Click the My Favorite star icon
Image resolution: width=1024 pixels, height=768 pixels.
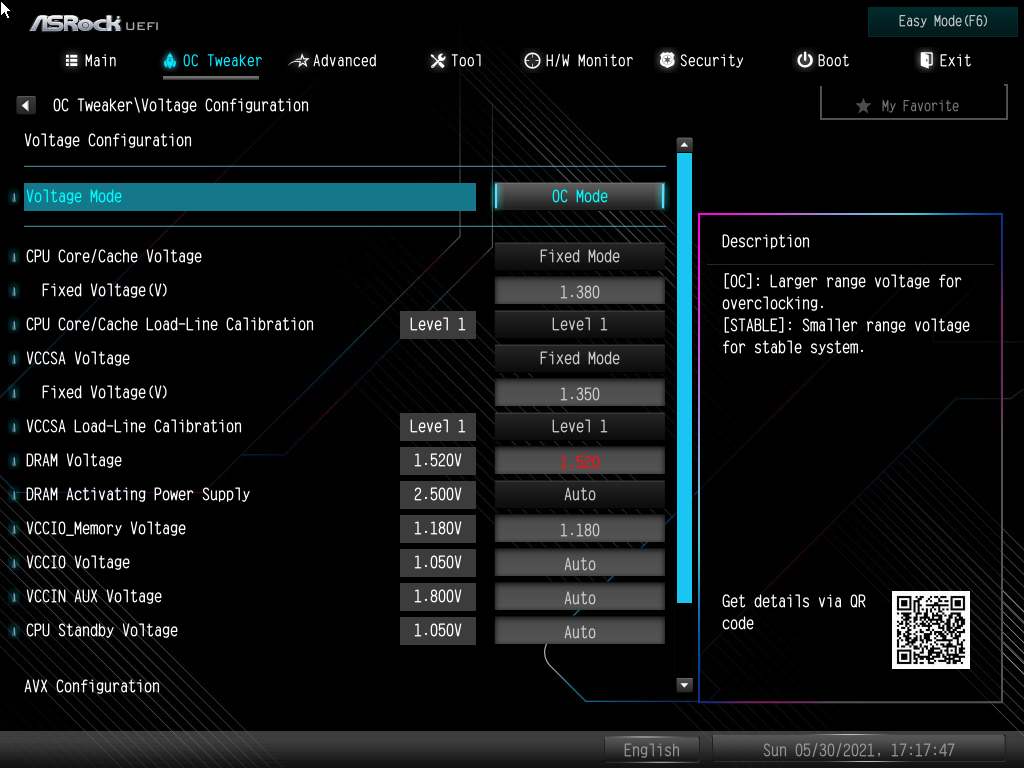tap(862, 103)
